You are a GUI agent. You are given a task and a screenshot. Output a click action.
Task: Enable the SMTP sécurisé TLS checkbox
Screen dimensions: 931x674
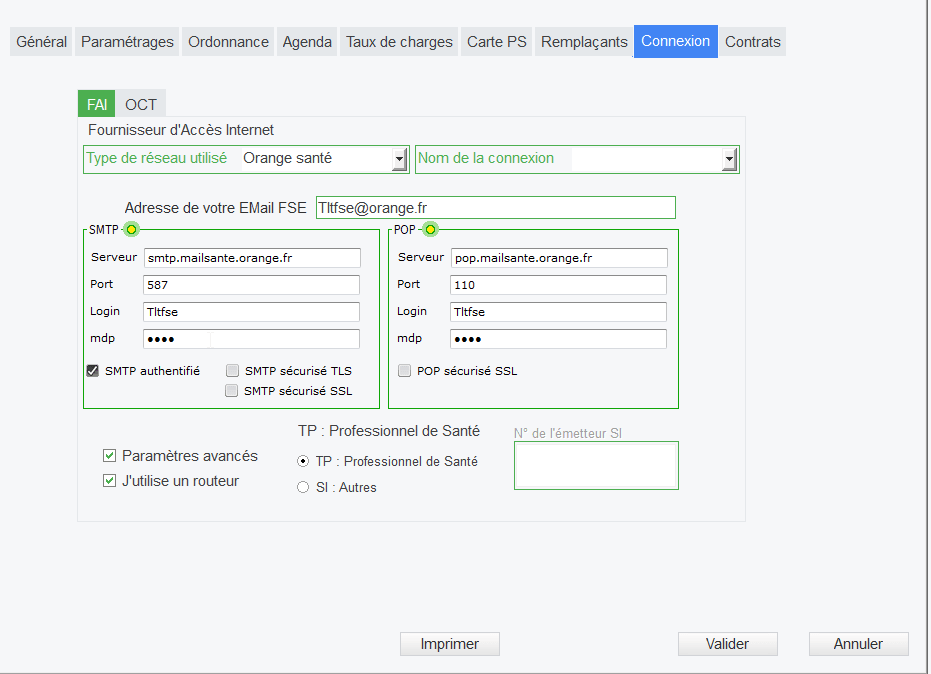(x=232, y=371)
